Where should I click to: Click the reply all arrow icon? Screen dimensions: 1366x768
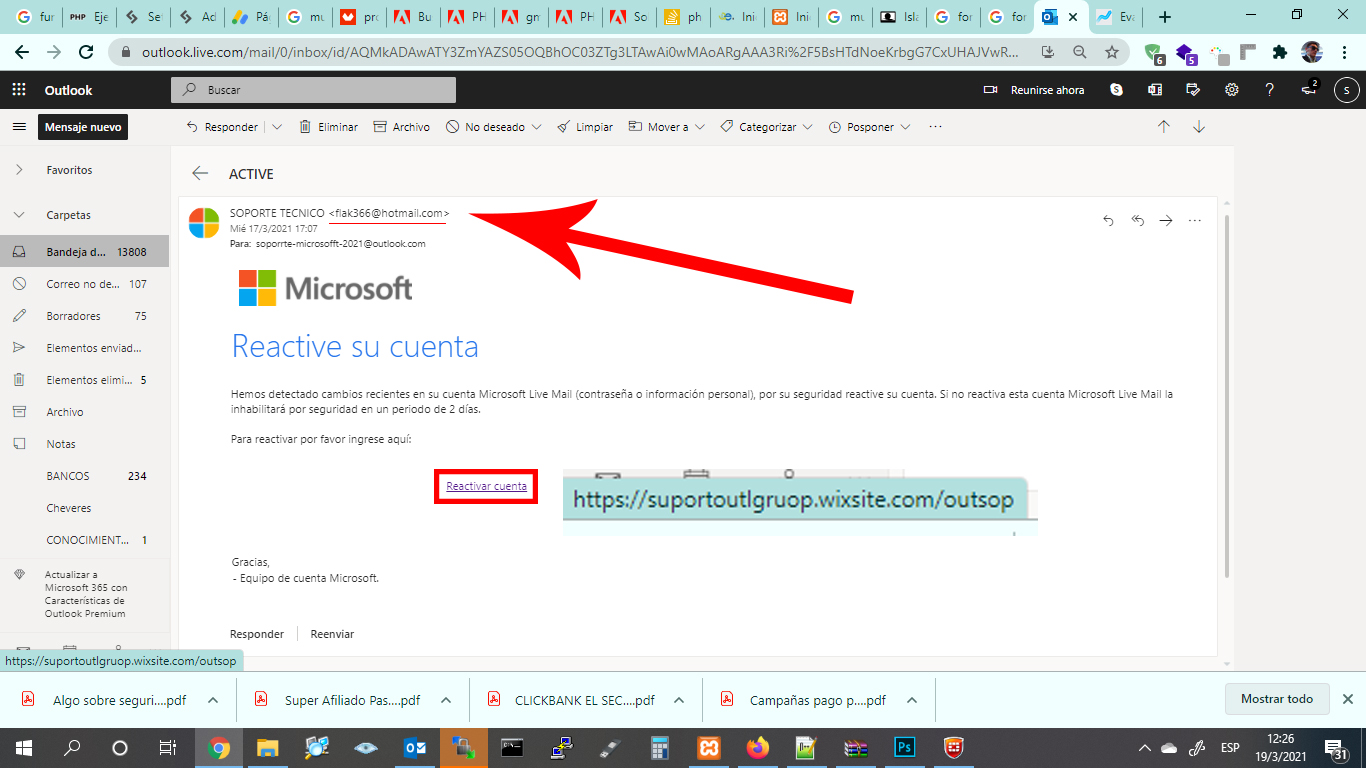(1137, 221)
